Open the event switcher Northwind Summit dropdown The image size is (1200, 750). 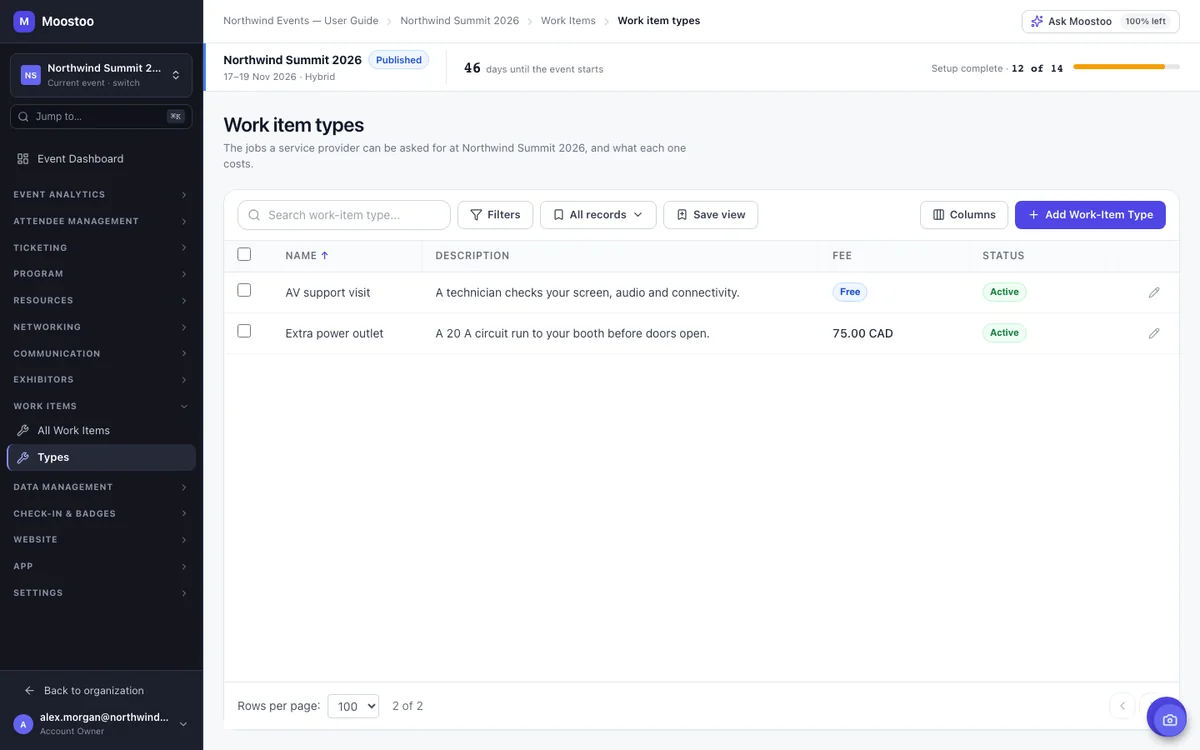click(101, 75)
